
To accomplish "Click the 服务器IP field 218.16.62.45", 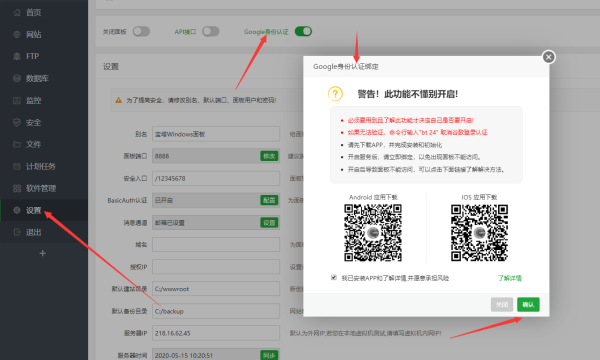I will click(216, 333).
